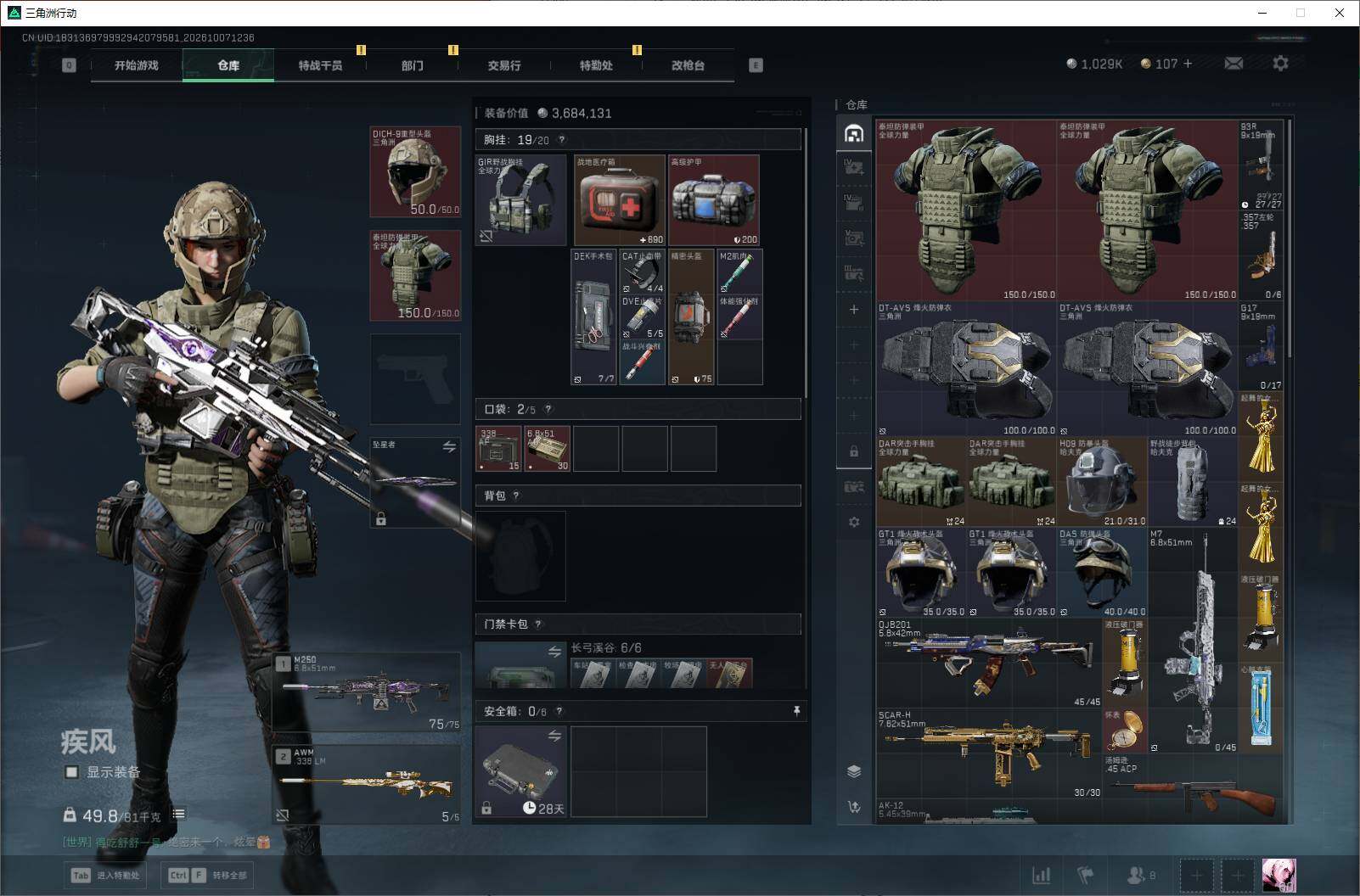Add a warehouse expansion with first plus icon

[854, 310]
